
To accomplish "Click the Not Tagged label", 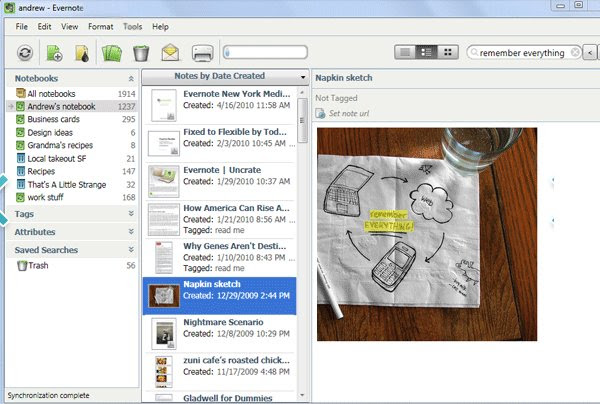I will coord(336,98).
